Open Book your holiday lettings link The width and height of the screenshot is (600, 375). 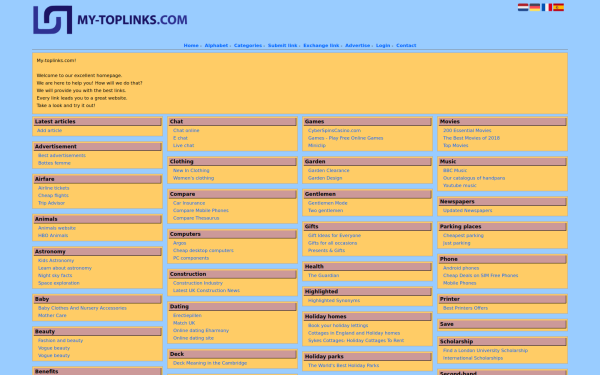338,326
